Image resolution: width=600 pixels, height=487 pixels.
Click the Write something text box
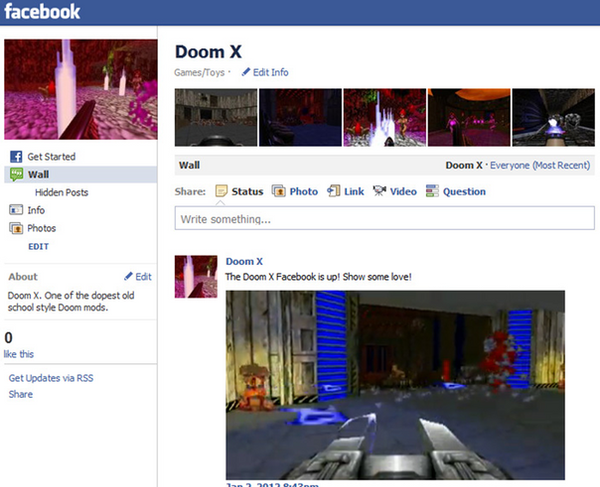(385, 218)
